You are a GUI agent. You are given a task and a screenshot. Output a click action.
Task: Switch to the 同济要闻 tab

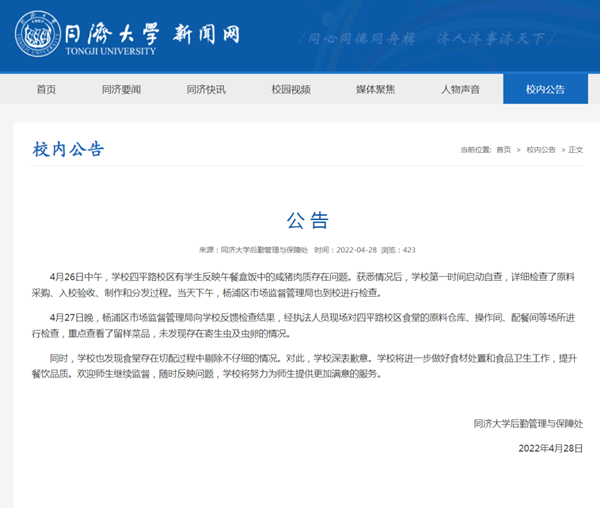(121, 89)
